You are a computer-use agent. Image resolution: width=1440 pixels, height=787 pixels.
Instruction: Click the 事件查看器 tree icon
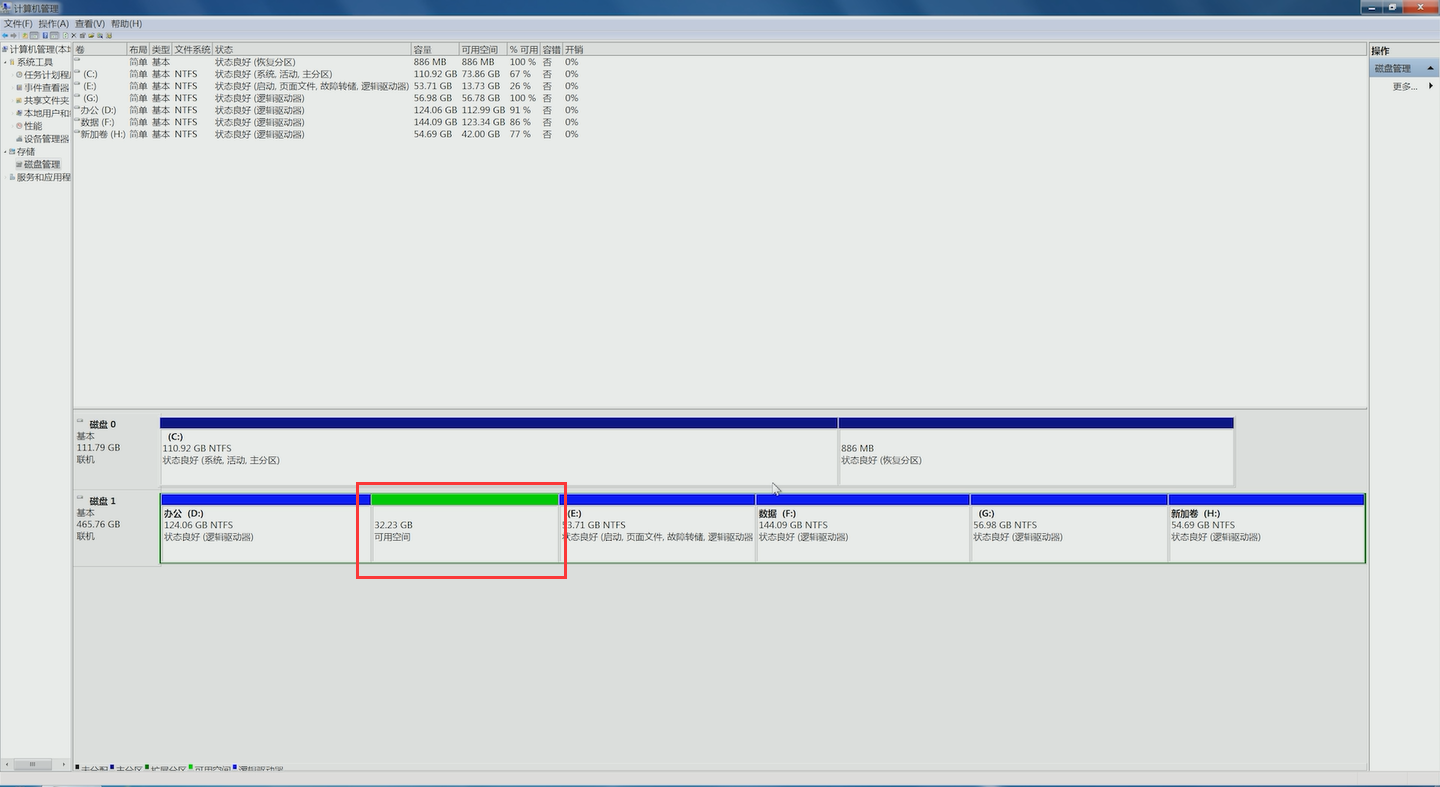pos(19,88)
